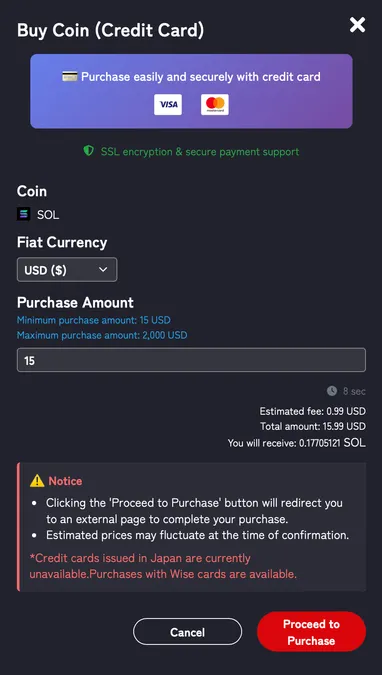Image resolution: width=382 pixels, height=675 pixels.
Task: Click the green SSL shield icon
Action: 89,151
